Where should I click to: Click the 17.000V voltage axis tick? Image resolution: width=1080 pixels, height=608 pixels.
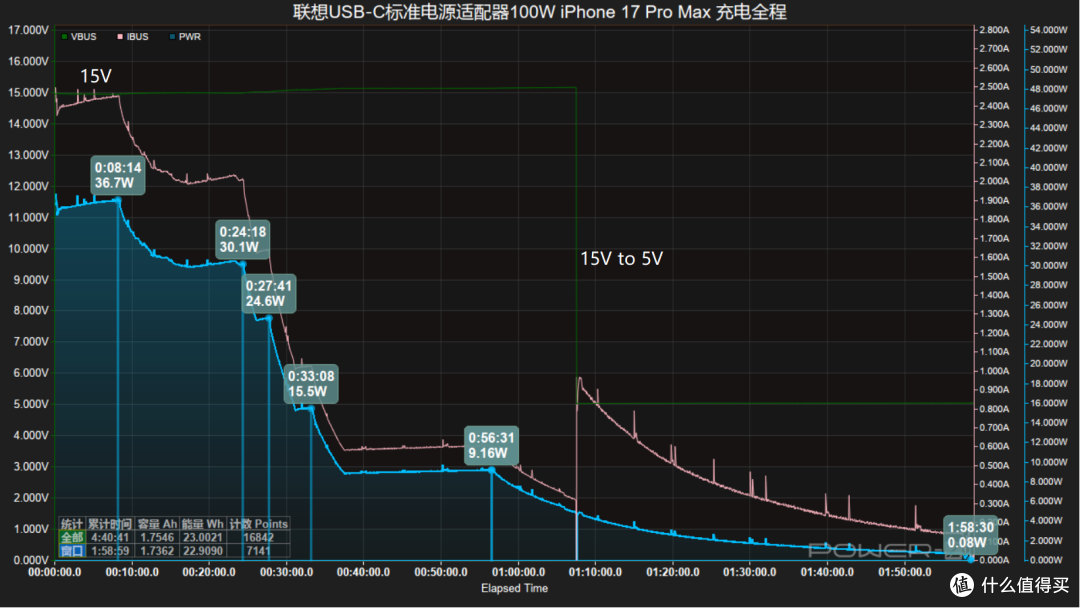[x=28, y=30]
